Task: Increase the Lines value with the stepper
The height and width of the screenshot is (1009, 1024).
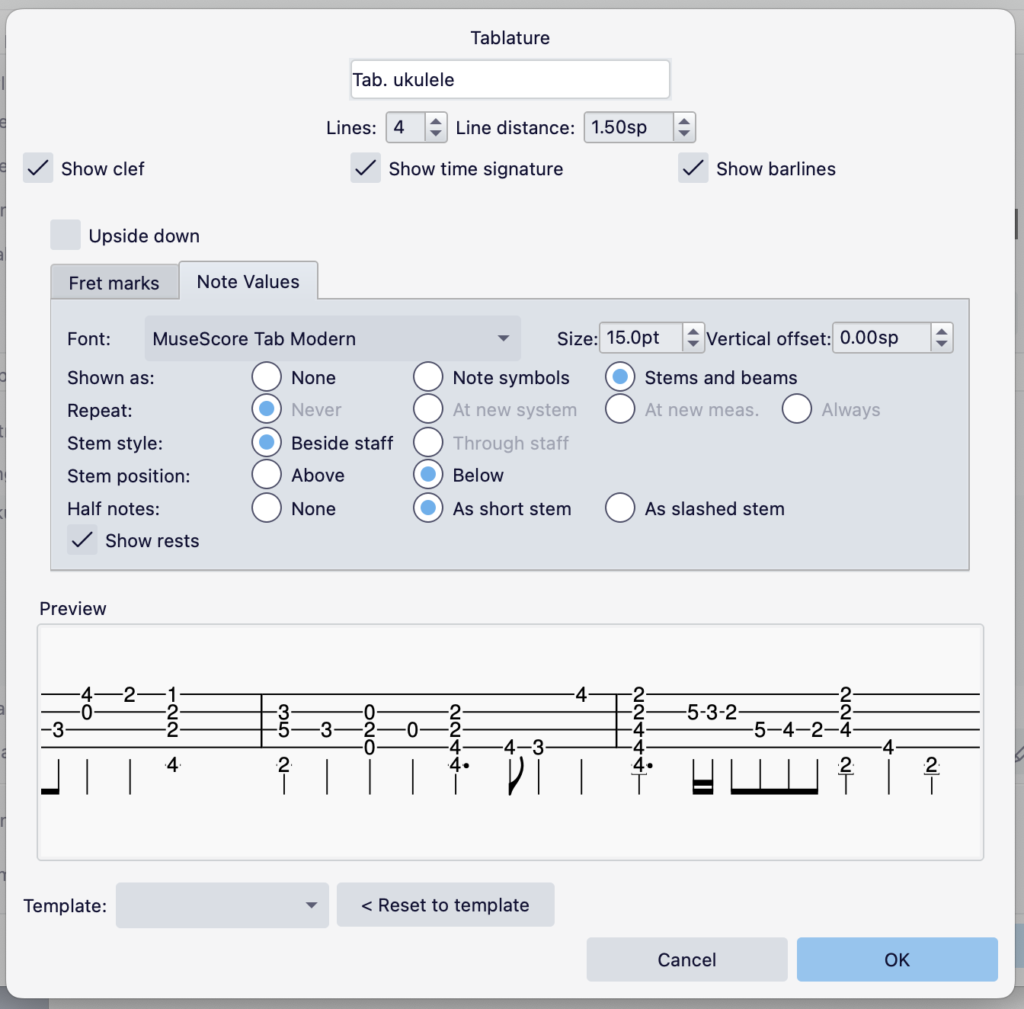Action: [435, 121]
